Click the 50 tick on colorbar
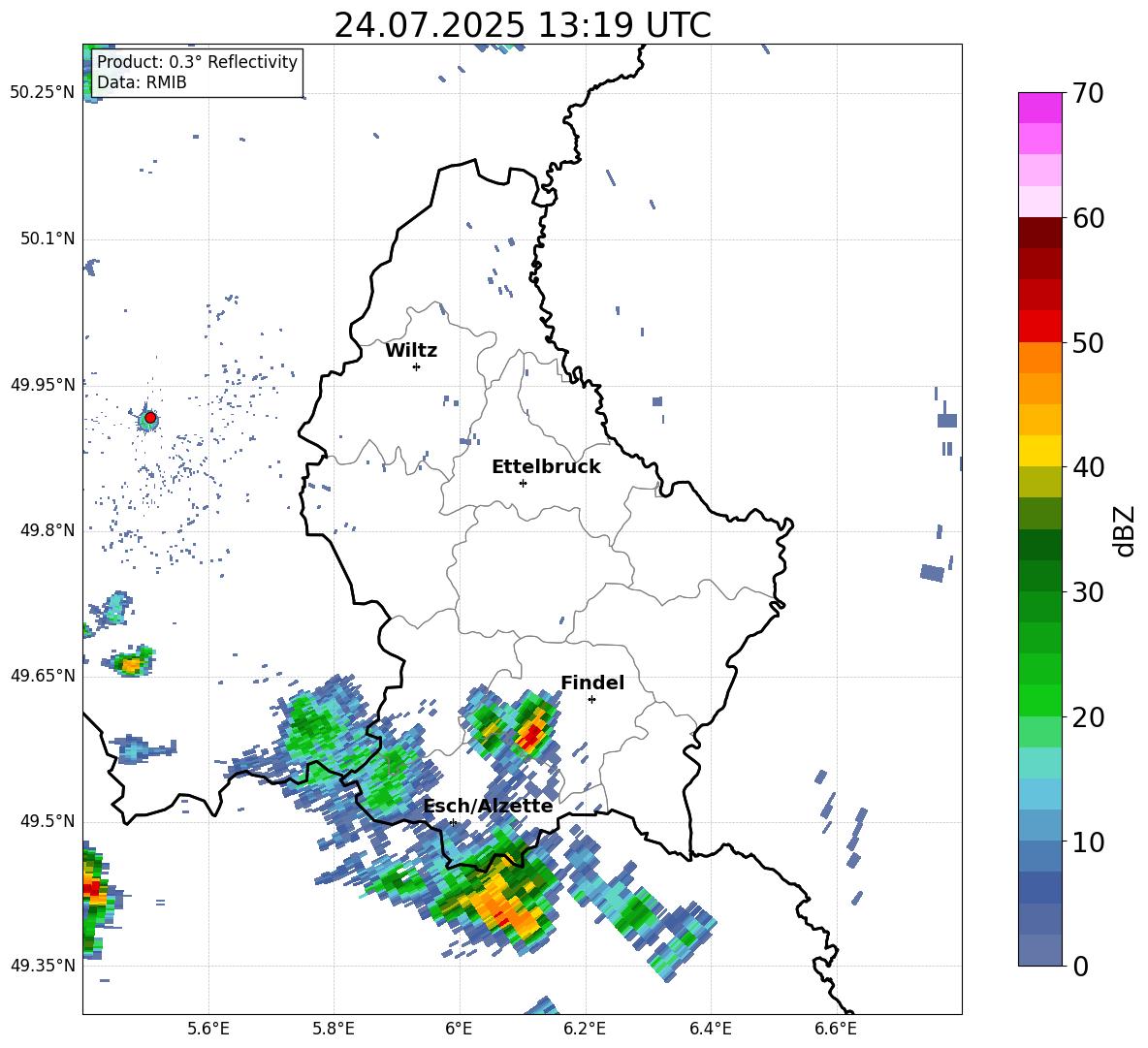This screenshot has width=1148, height=1048. pyautogui.click(x=1088, y=342)
